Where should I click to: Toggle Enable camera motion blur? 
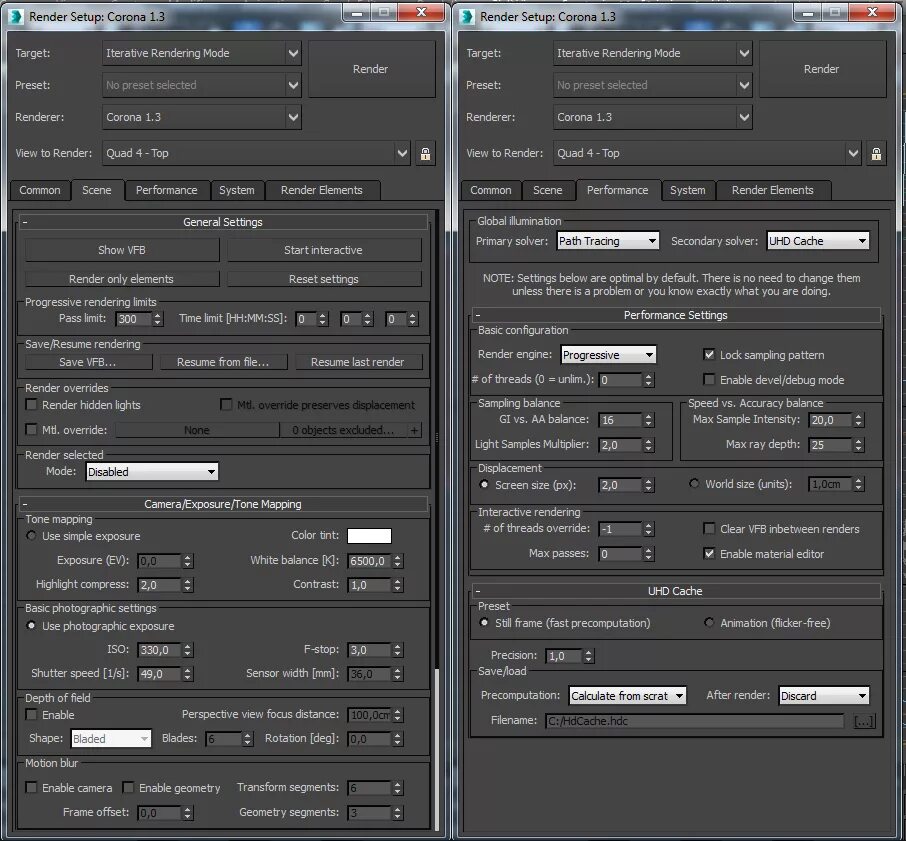(x=31, y=787)
